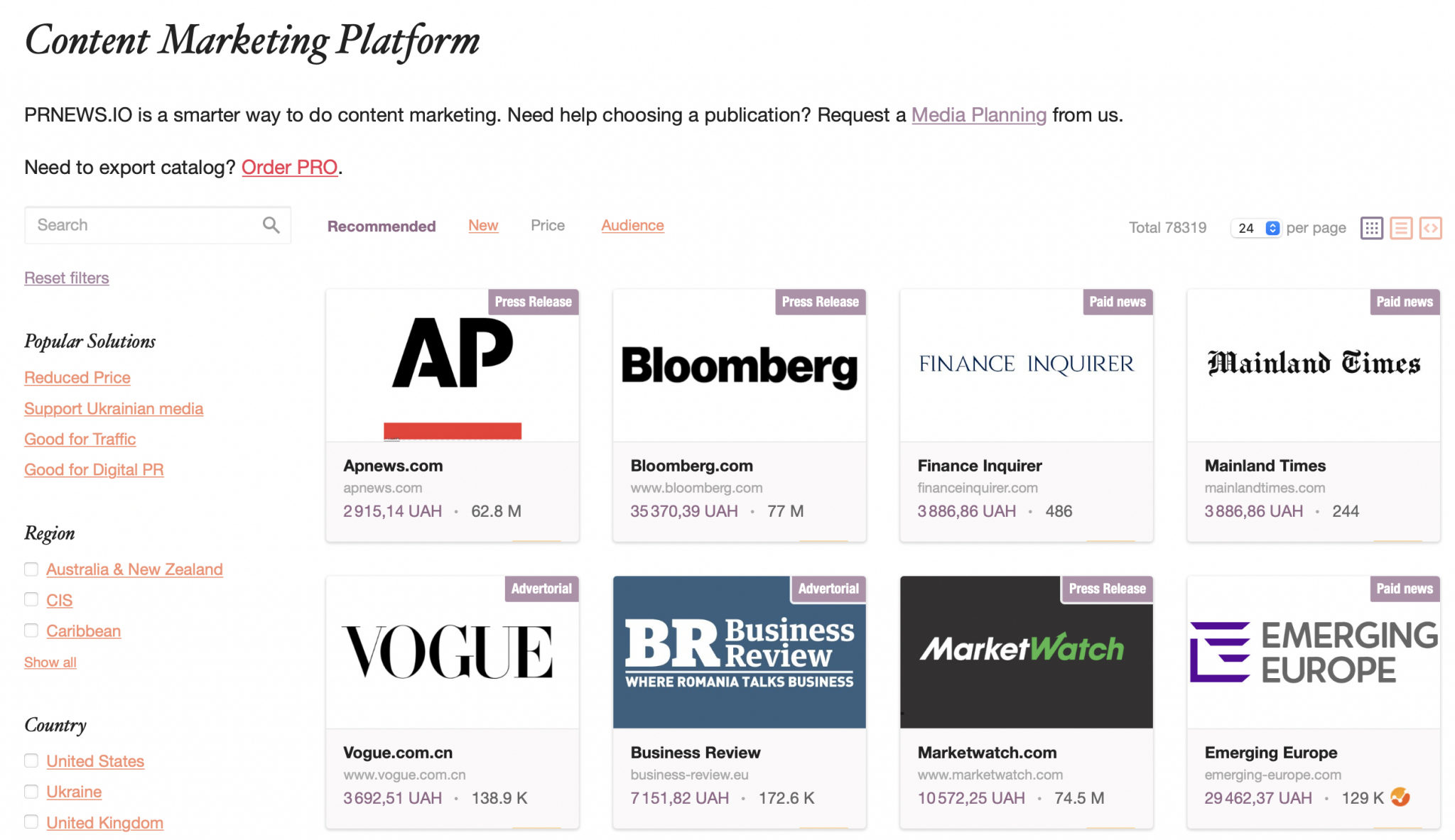Click the search magnifier icon
Screen dimensions: 1455x840
tap(271, 224)
